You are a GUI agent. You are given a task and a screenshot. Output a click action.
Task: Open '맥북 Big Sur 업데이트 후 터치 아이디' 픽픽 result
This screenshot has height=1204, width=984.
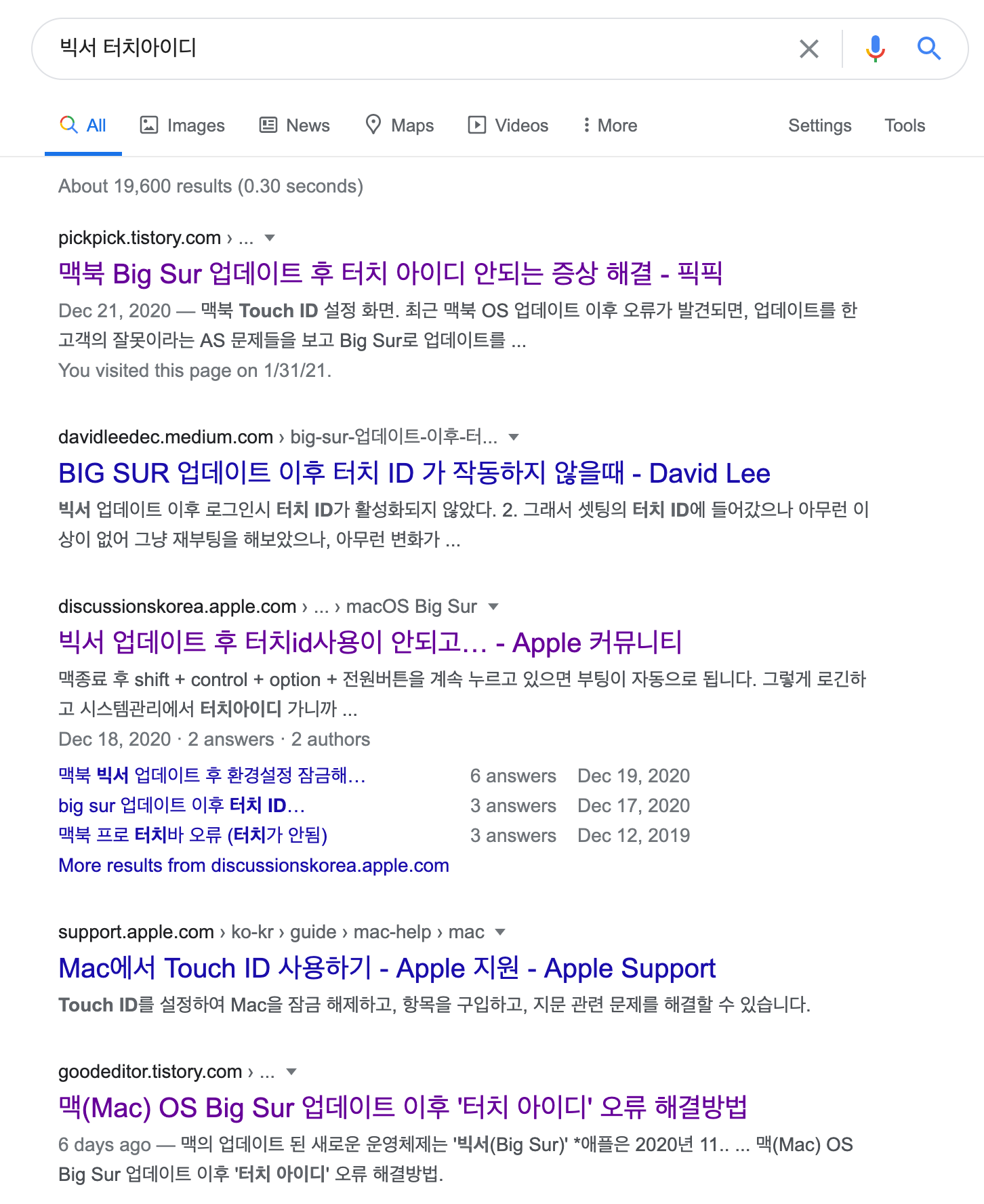click(390, 274)
